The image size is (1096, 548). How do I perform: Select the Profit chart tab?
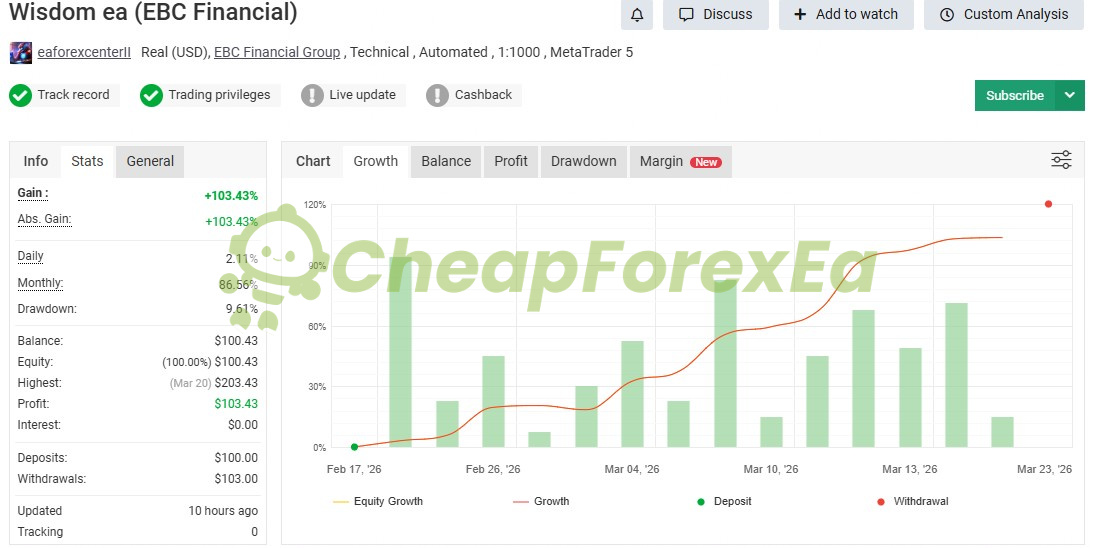pyautogui.click(x=511, y=161)
